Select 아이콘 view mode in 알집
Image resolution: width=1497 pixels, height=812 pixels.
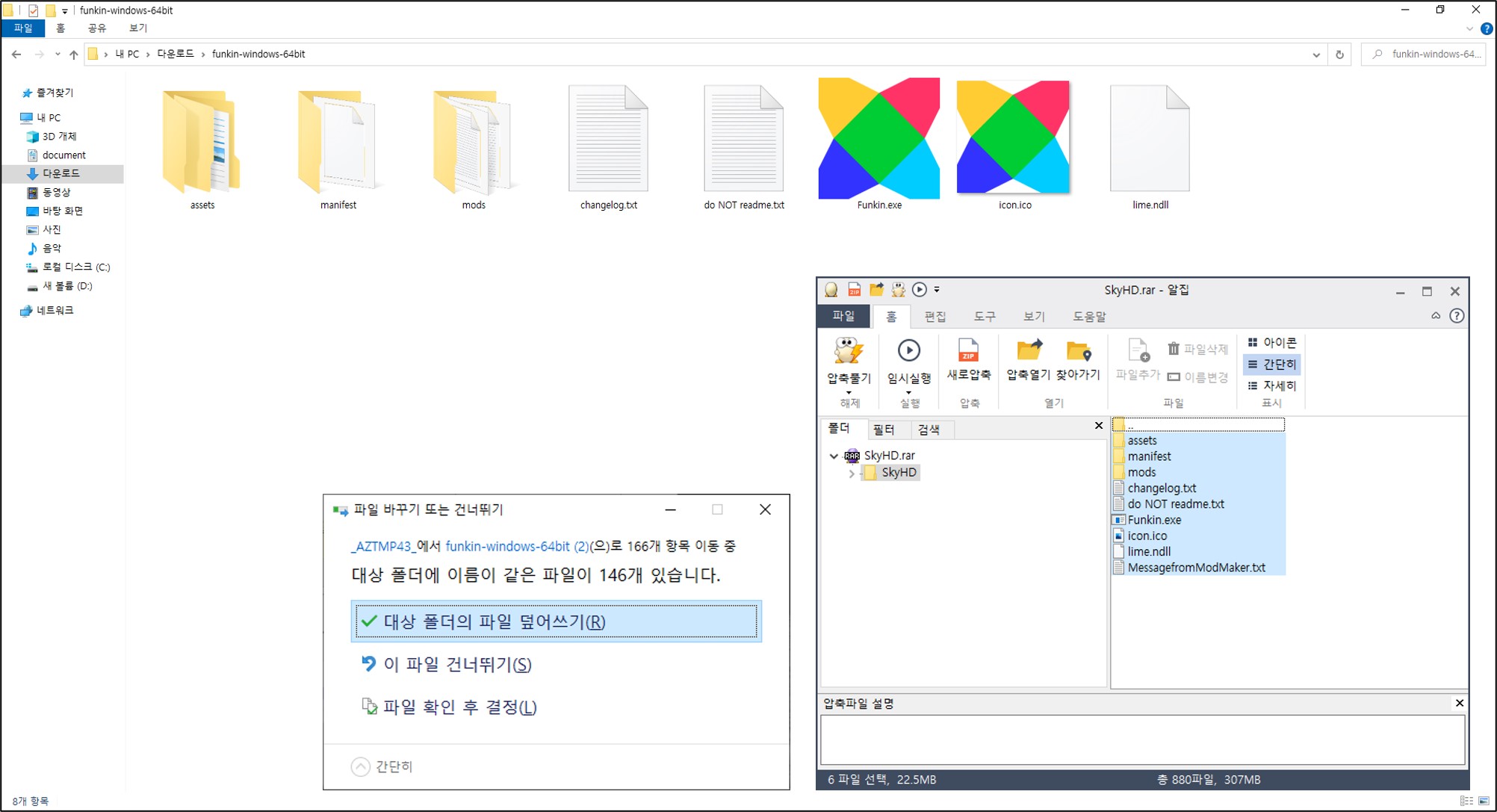[1272, 343]
